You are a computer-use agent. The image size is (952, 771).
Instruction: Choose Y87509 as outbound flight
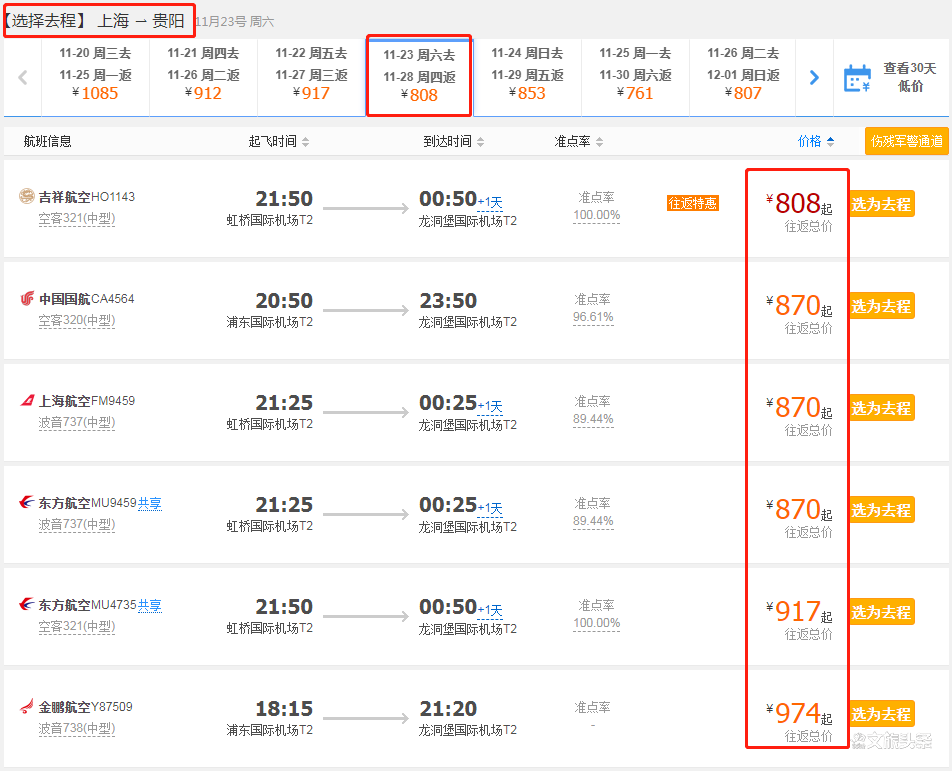pyautogui.click(x=881, y=714)
